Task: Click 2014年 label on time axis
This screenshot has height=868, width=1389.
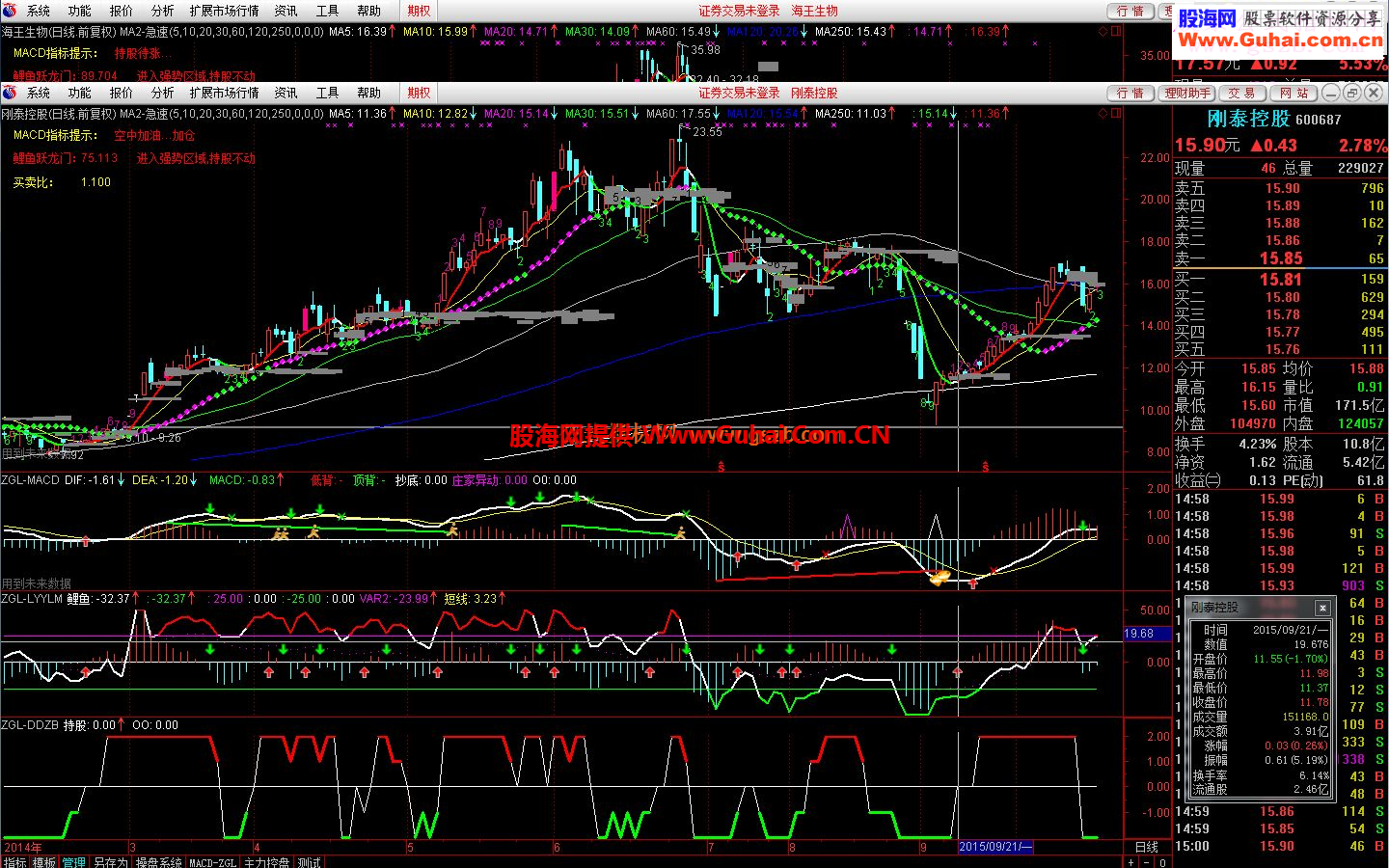Action: point(23,847)
